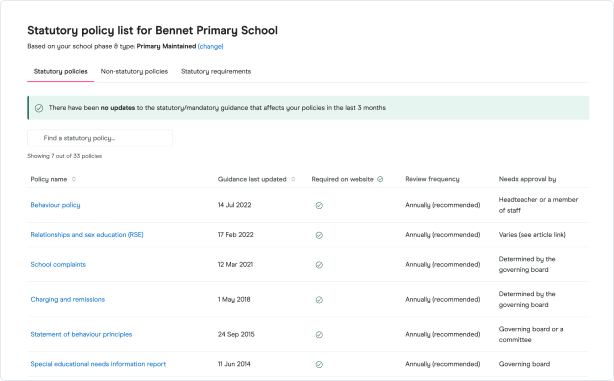Screen dimensions: 614x381
Task: Click the 'Primary Maintained' school type text
Action: tap(166, 46)
